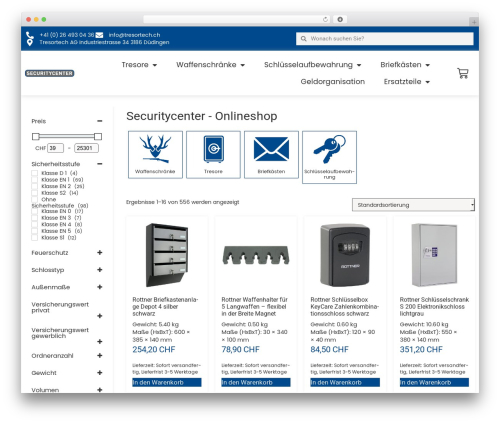Click the browser reload icon

click(325, 19)
